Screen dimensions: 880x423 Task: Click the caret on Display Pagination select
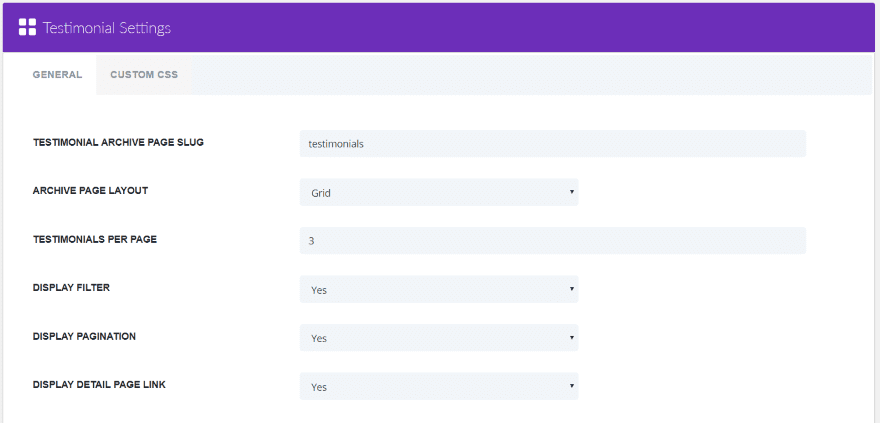coord(571,338)
